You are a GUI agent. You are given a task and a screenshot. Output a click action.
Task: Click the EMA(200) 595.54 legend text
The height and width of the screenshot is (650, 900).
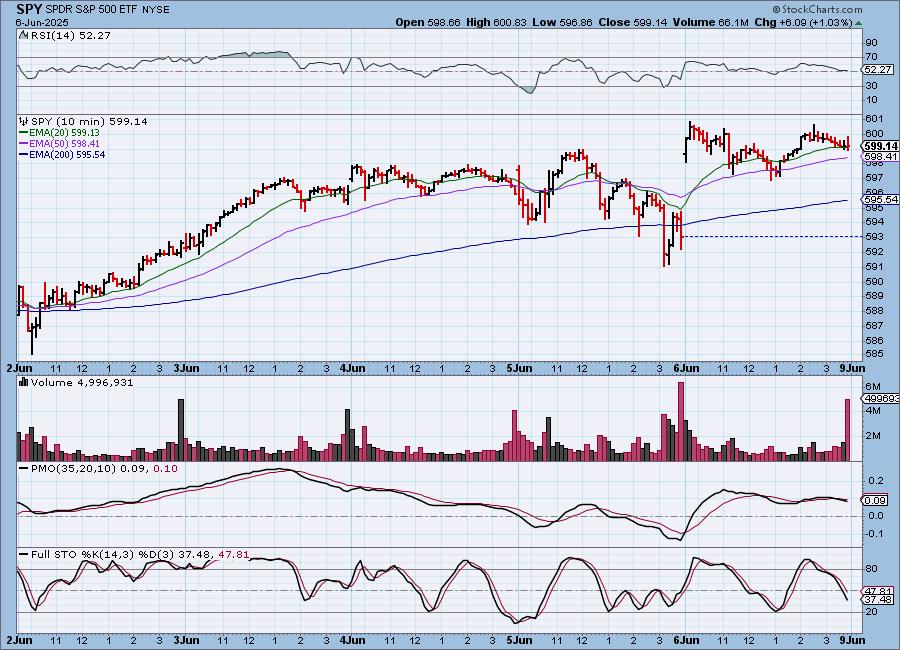pos(67,154)
